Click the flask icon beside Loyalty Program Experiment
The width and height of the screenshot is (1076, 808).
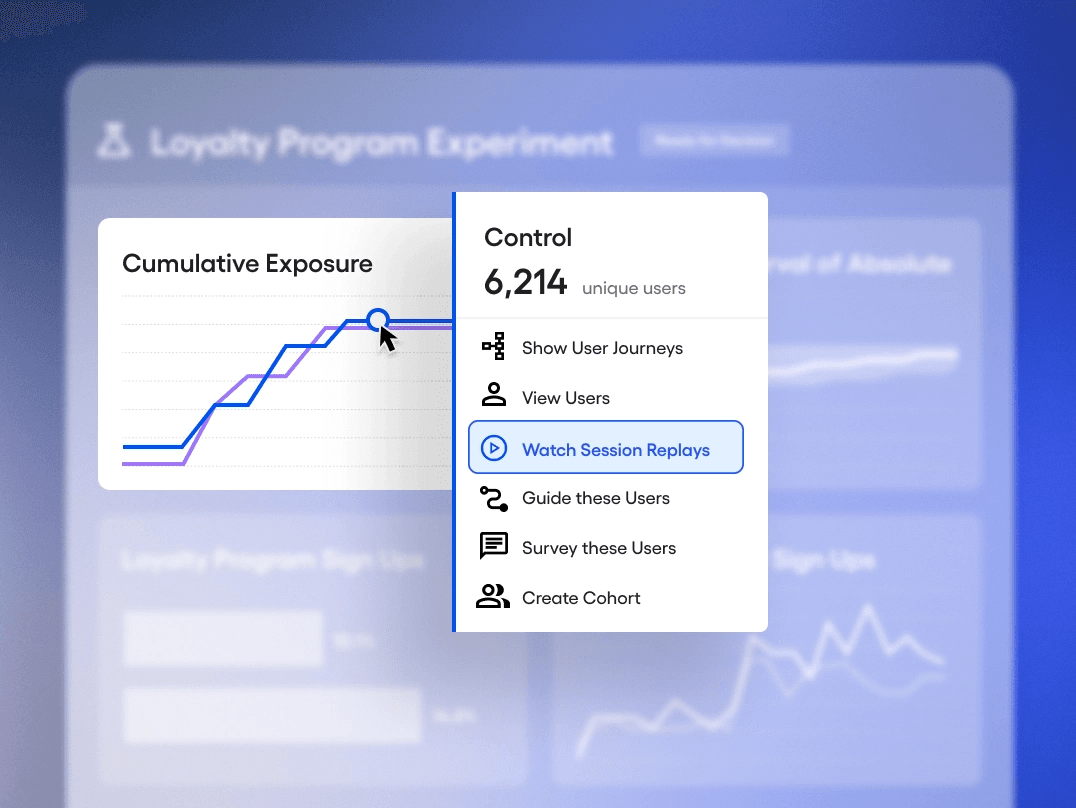click(115, 142)
